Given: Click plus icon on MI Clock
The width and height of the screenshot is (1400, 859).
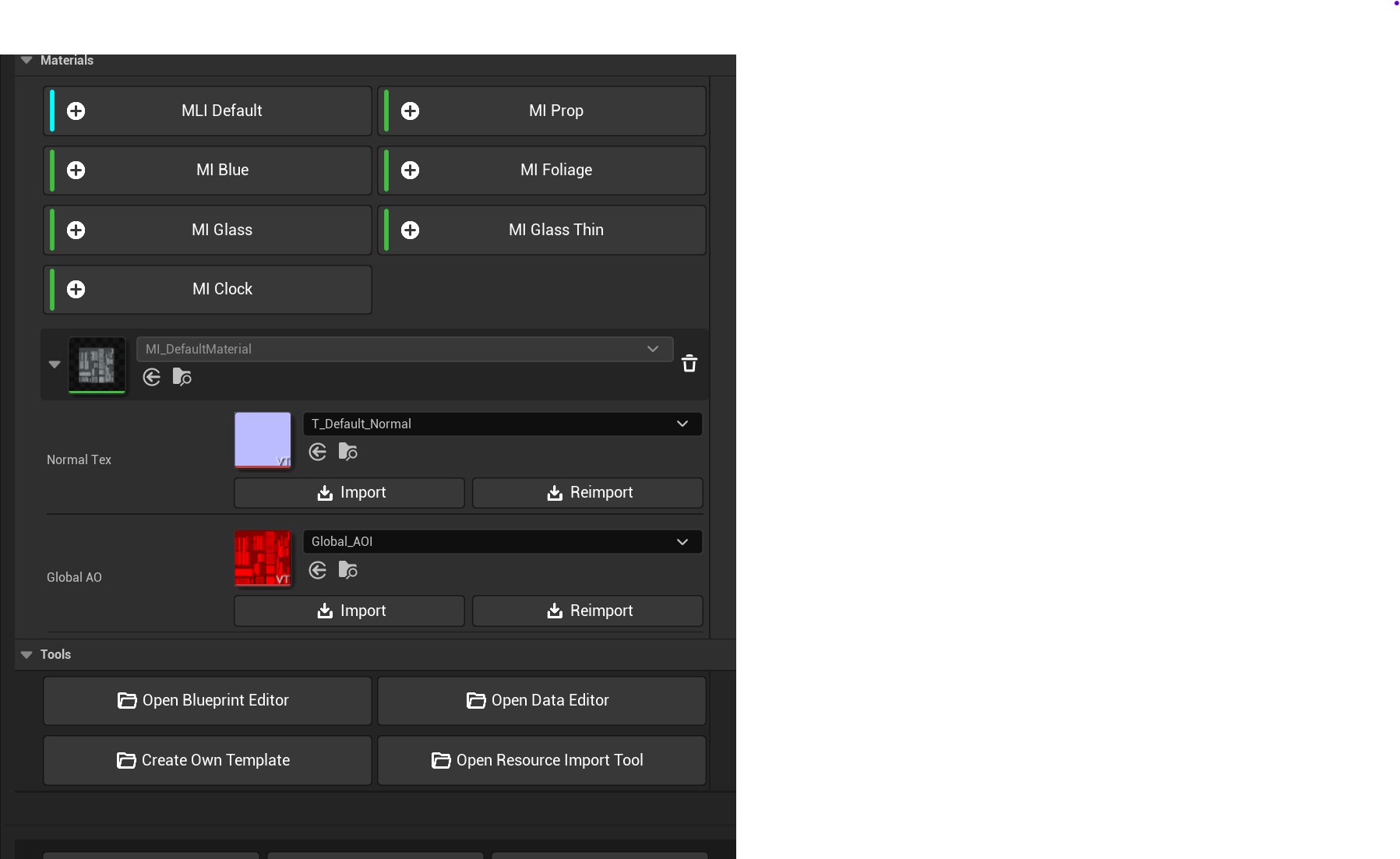Looking at the screenshot, I should point(76,289).
